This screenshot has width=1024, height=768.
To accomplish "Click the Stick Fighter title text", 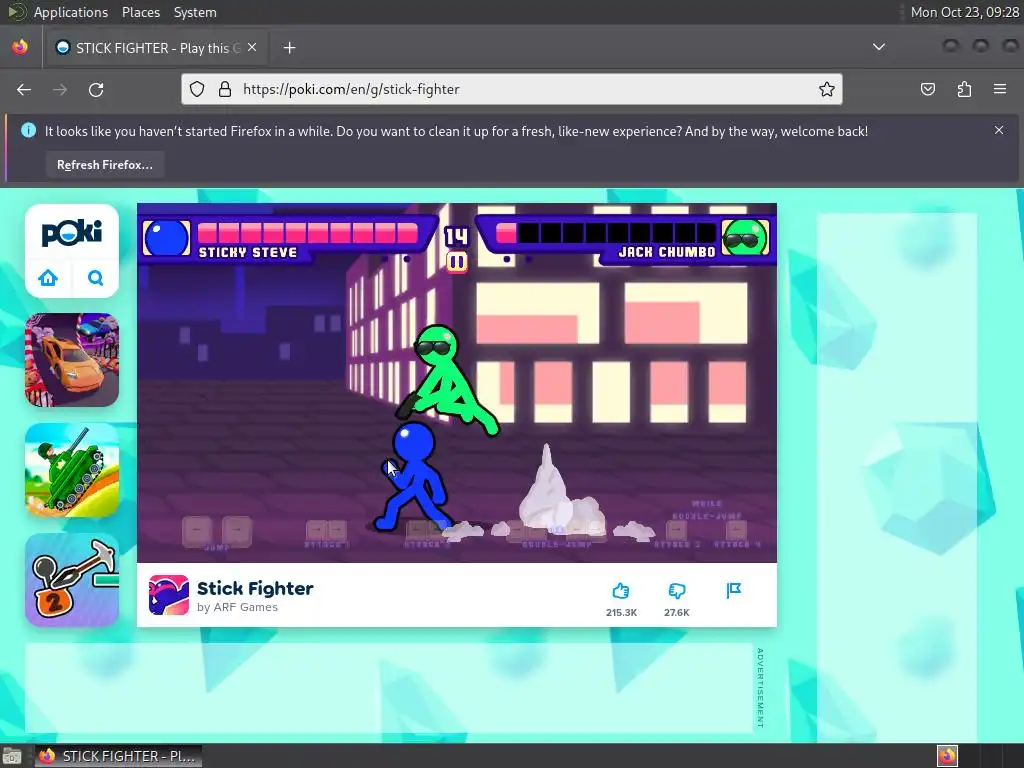I will [255, 588].
